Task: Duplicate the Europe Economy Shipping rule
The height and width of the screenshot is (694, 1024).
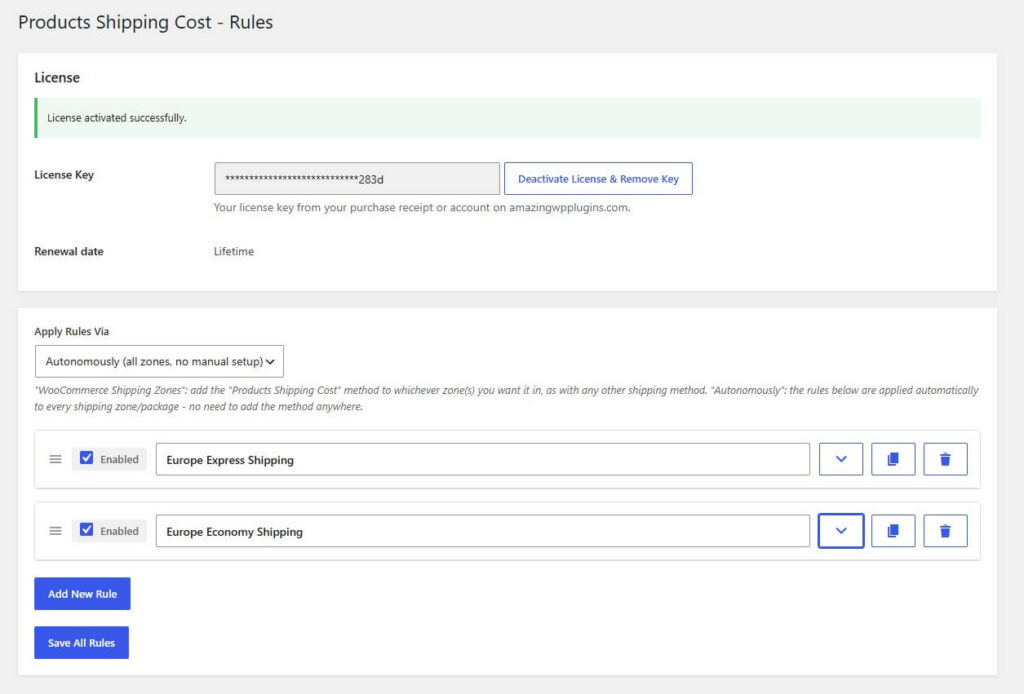Action: click(893, 531)
